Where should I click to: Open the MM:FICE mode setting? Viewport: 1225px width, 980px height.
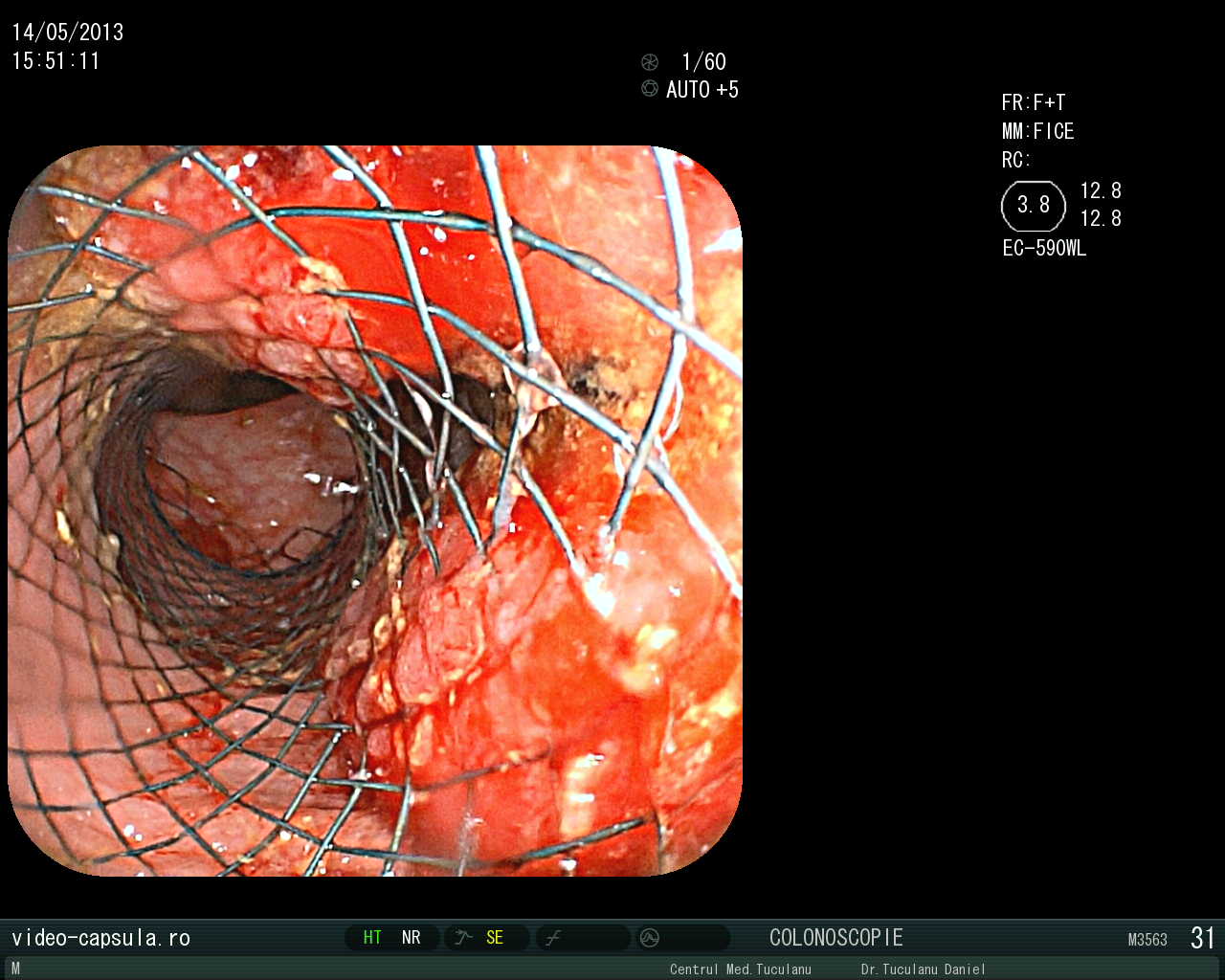pyautogui.click(x=1038, y=131)
